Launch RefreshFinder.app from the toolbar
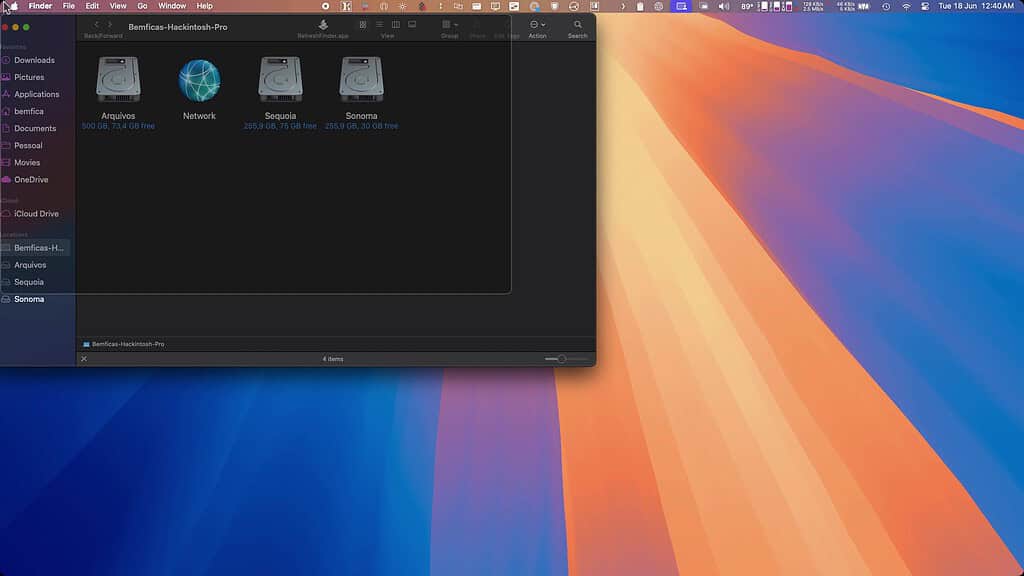The width and height of the screenshot is (1024, 576). (x=323, y=24)
